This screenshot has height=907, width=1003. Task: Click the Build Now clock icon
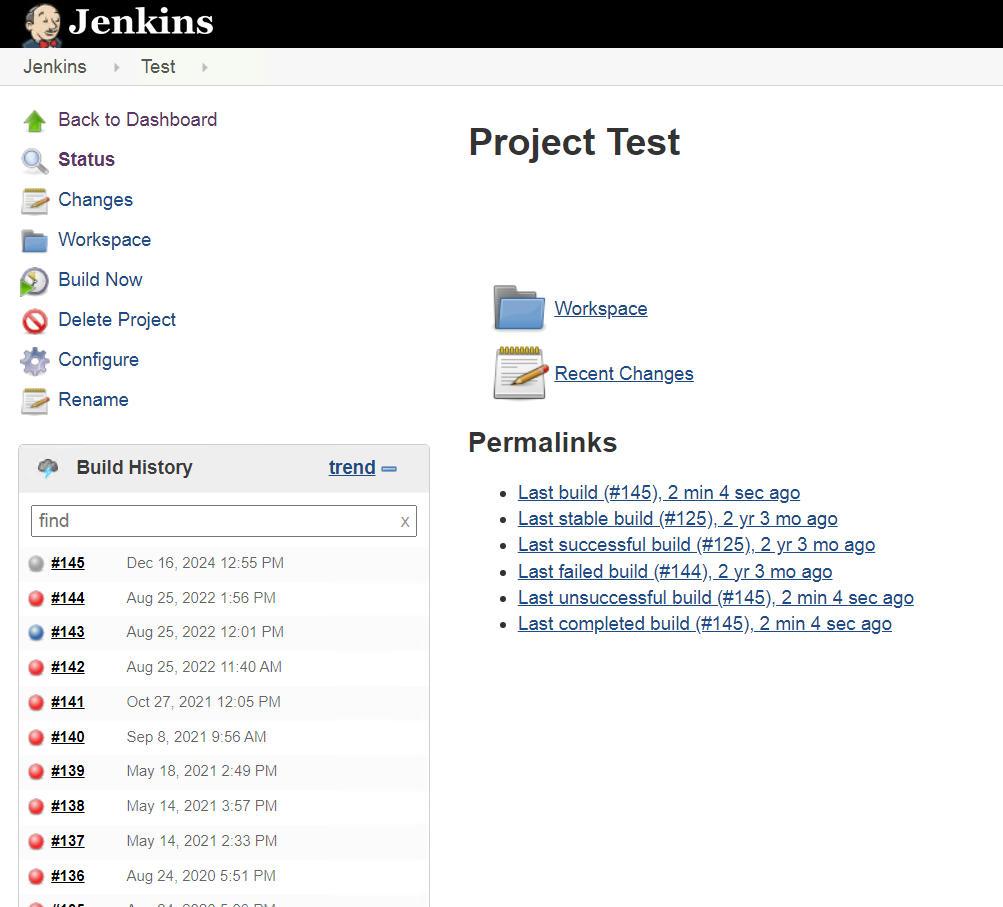34,281
